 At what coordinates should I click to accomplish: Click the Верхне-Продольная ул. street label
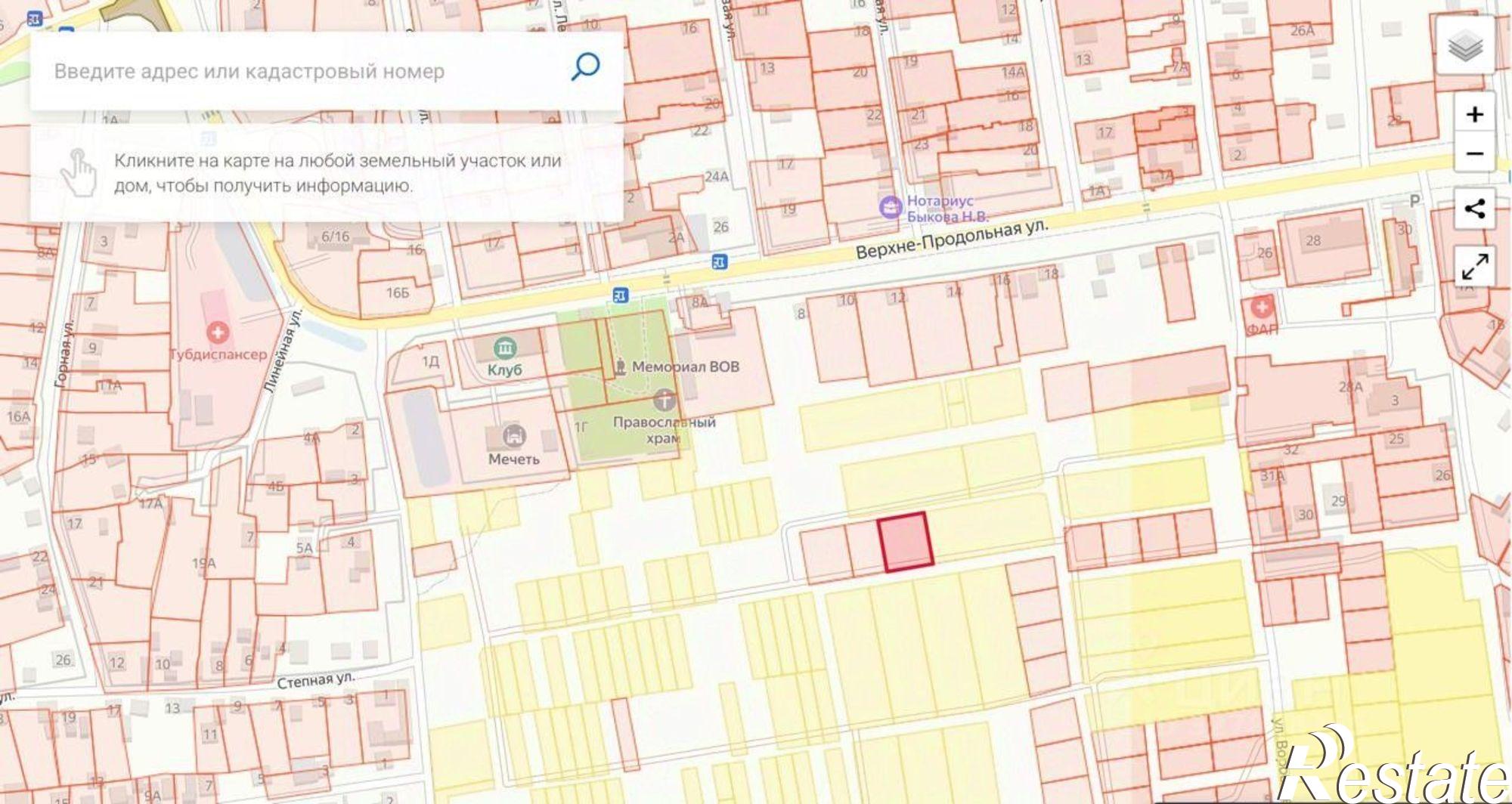(951, 240)
